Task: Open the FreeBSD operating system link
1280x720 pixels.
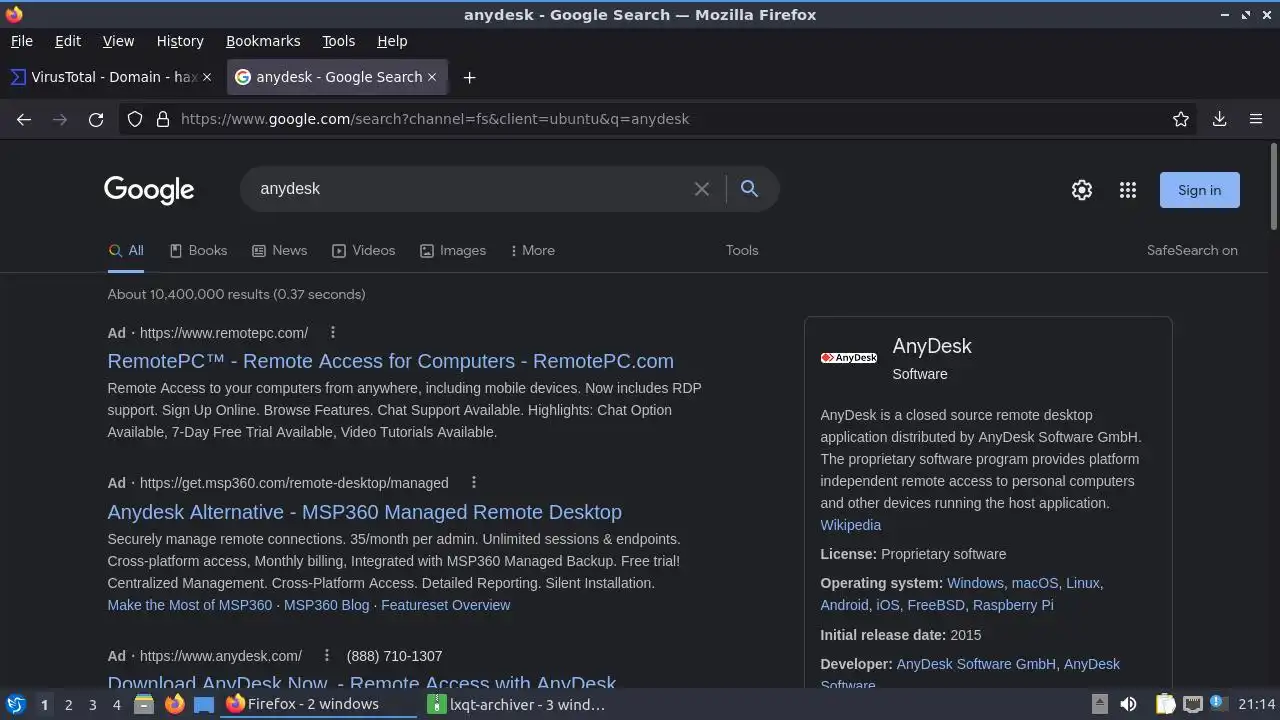Action: pos(935,605)
